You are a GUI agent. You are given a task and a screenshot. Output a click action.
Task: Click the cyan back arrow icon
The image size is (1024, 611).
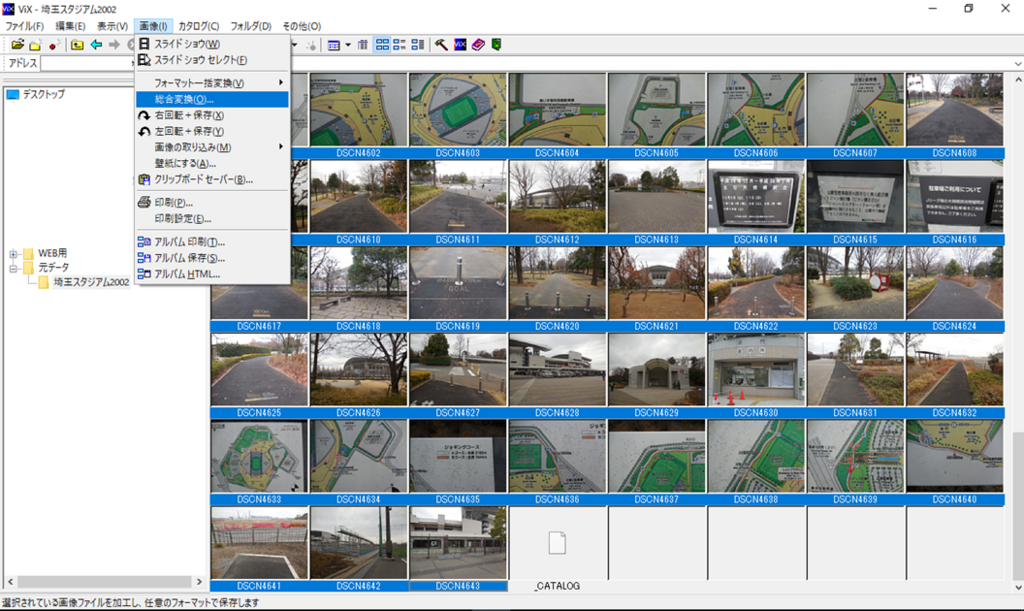[96, 44]
